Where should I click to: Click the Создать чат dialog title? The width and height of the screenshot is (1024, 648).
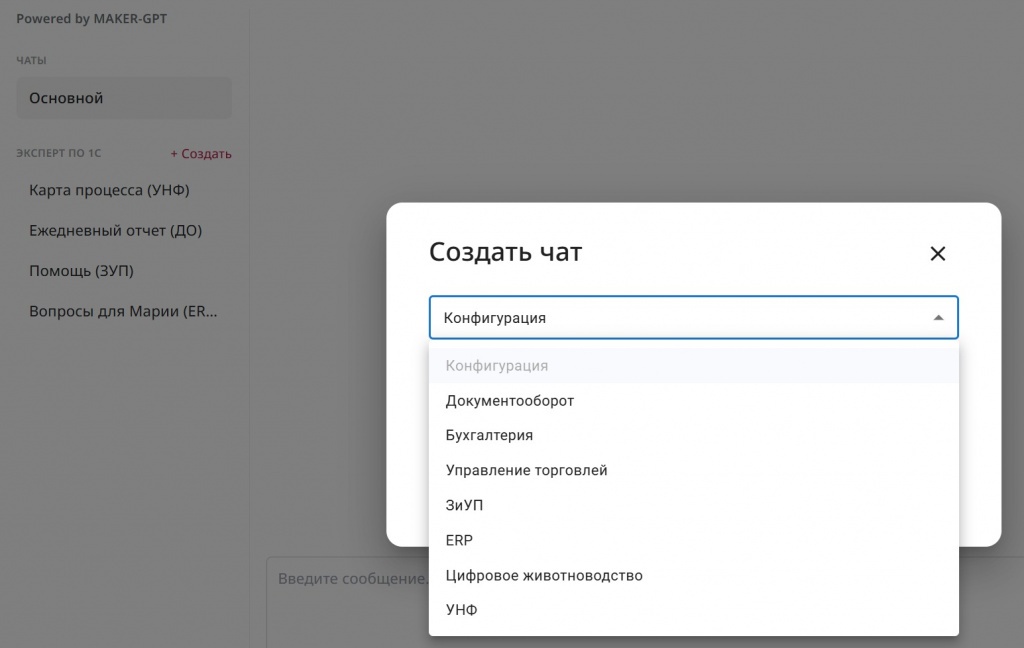click(505, 252)
